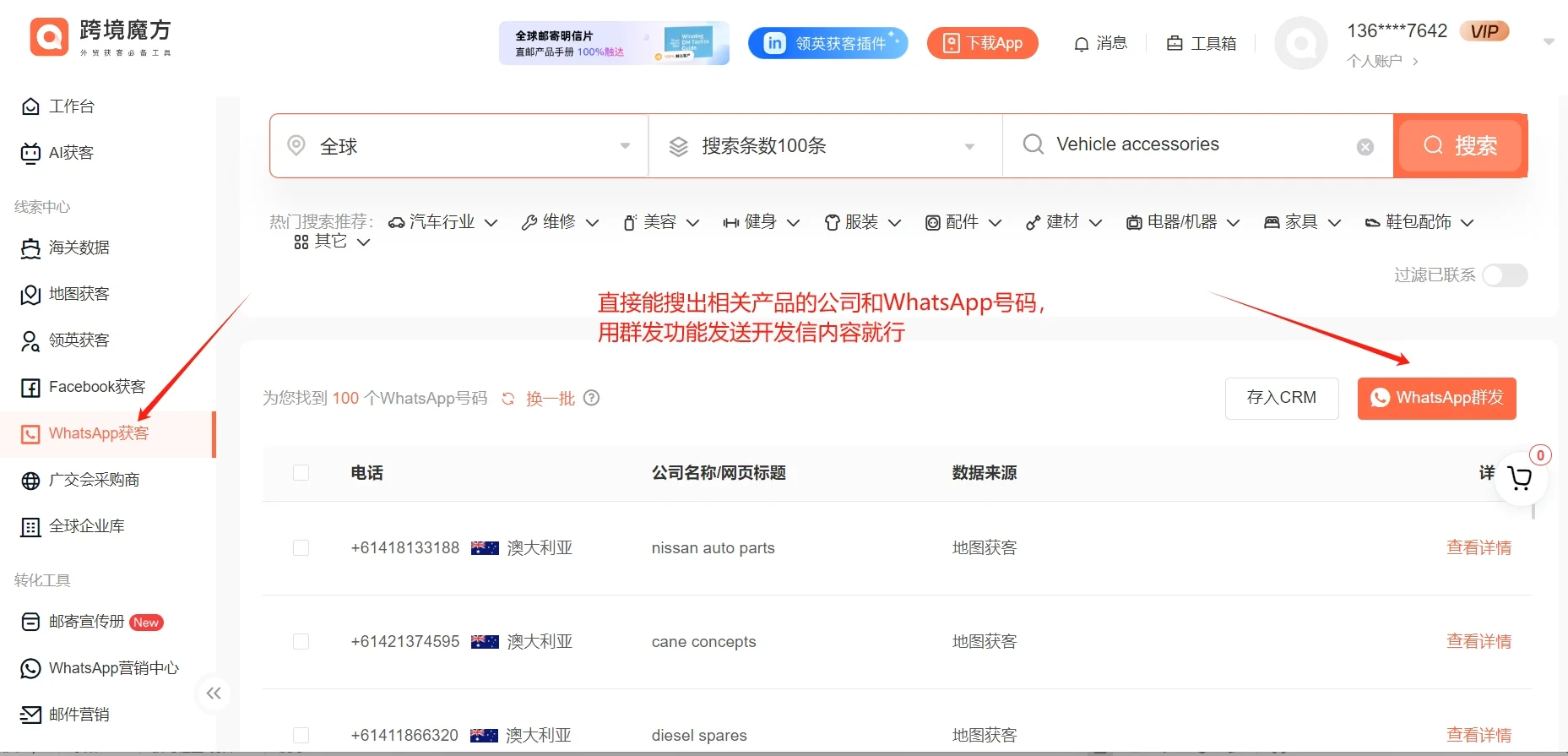This screenshot has height=756, width=1568.
Task: Collapse the sidebar with double-chevron icon
Action: click(214, 693)
